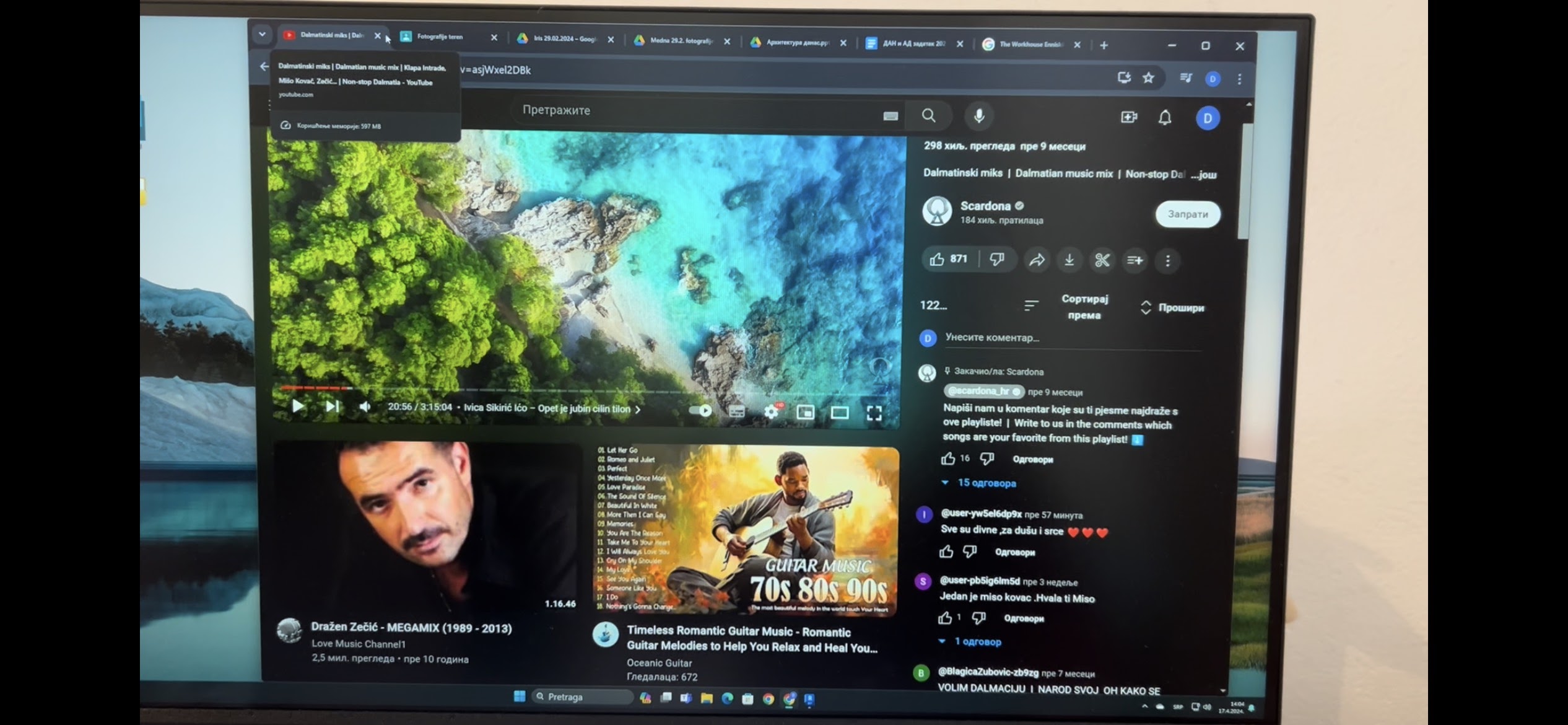Toggle the autoplay switch

[x=700, y=410]
